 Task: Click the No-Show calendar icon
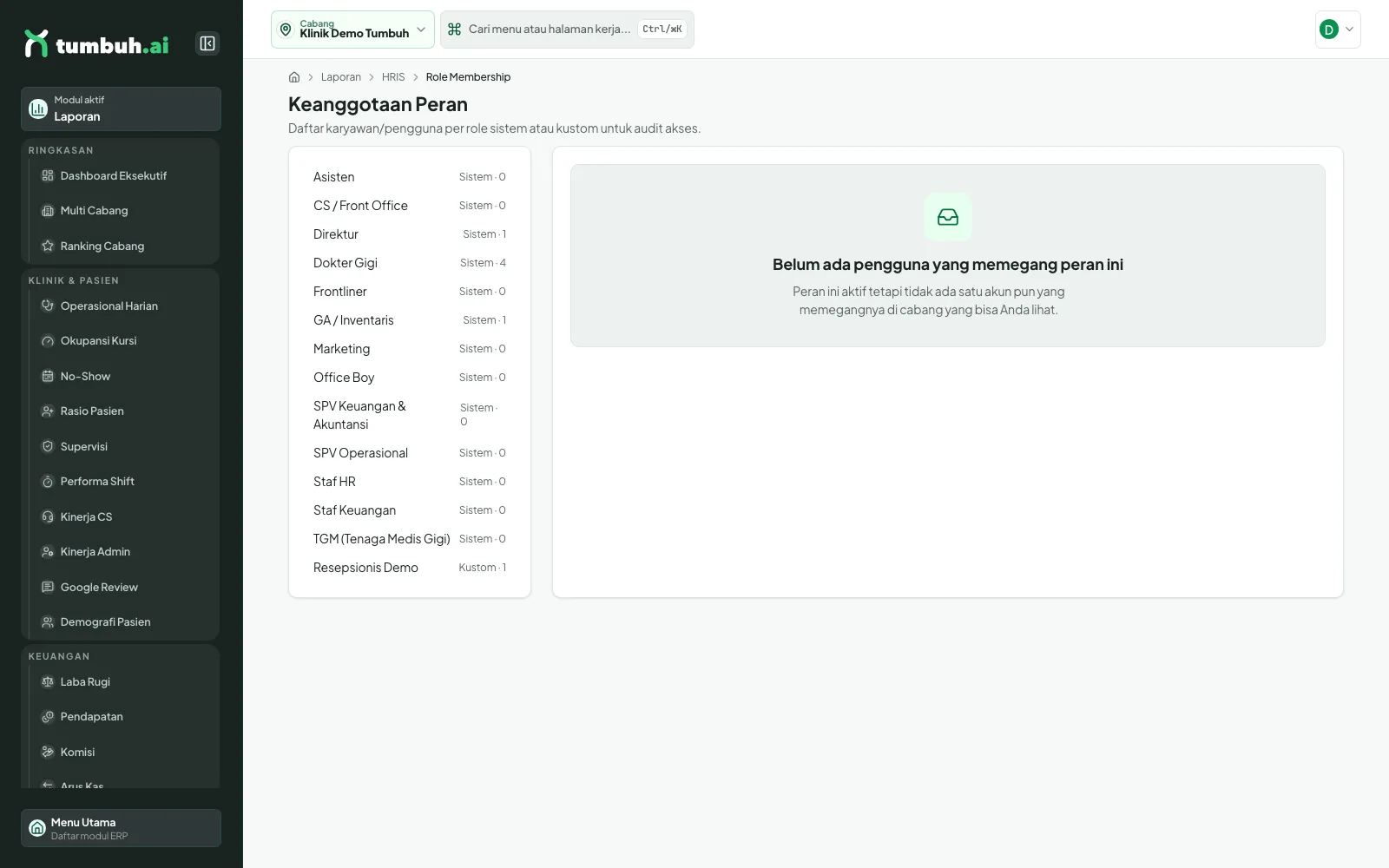point(48,376)
